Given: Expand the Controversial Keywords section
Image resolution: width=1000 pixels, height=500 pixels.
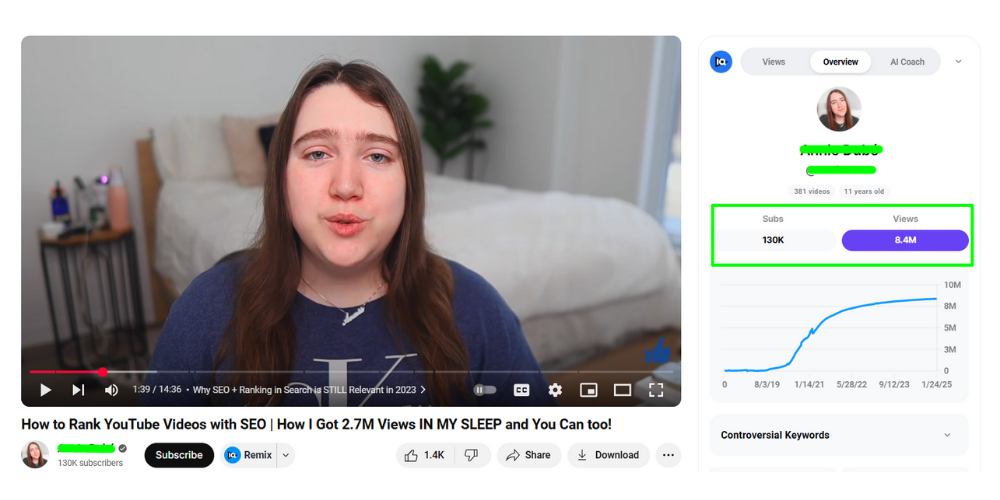Looking at the screenshot, I should pos(947,435).
